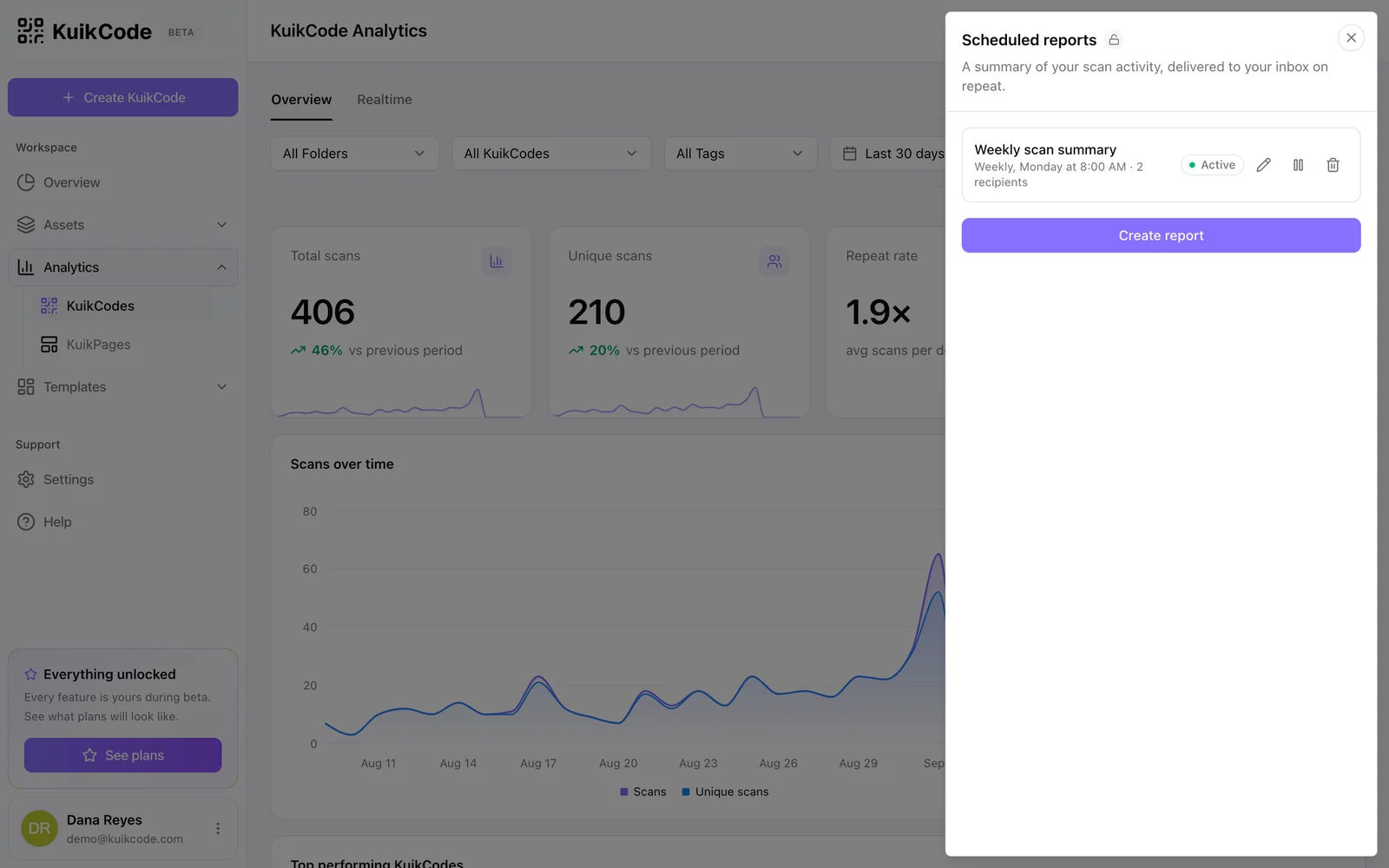Open KuikCodes under Analytics
This screenshot has width=1389, height=868.
pos(122,306)
